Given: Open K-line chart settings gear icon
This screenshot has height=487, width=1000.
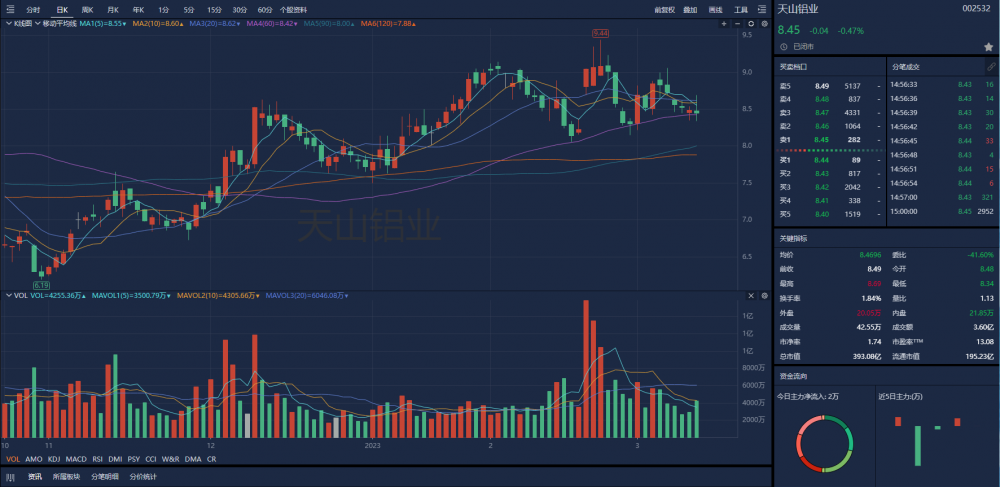Looking at the screenshot, I should click(763, 22).
